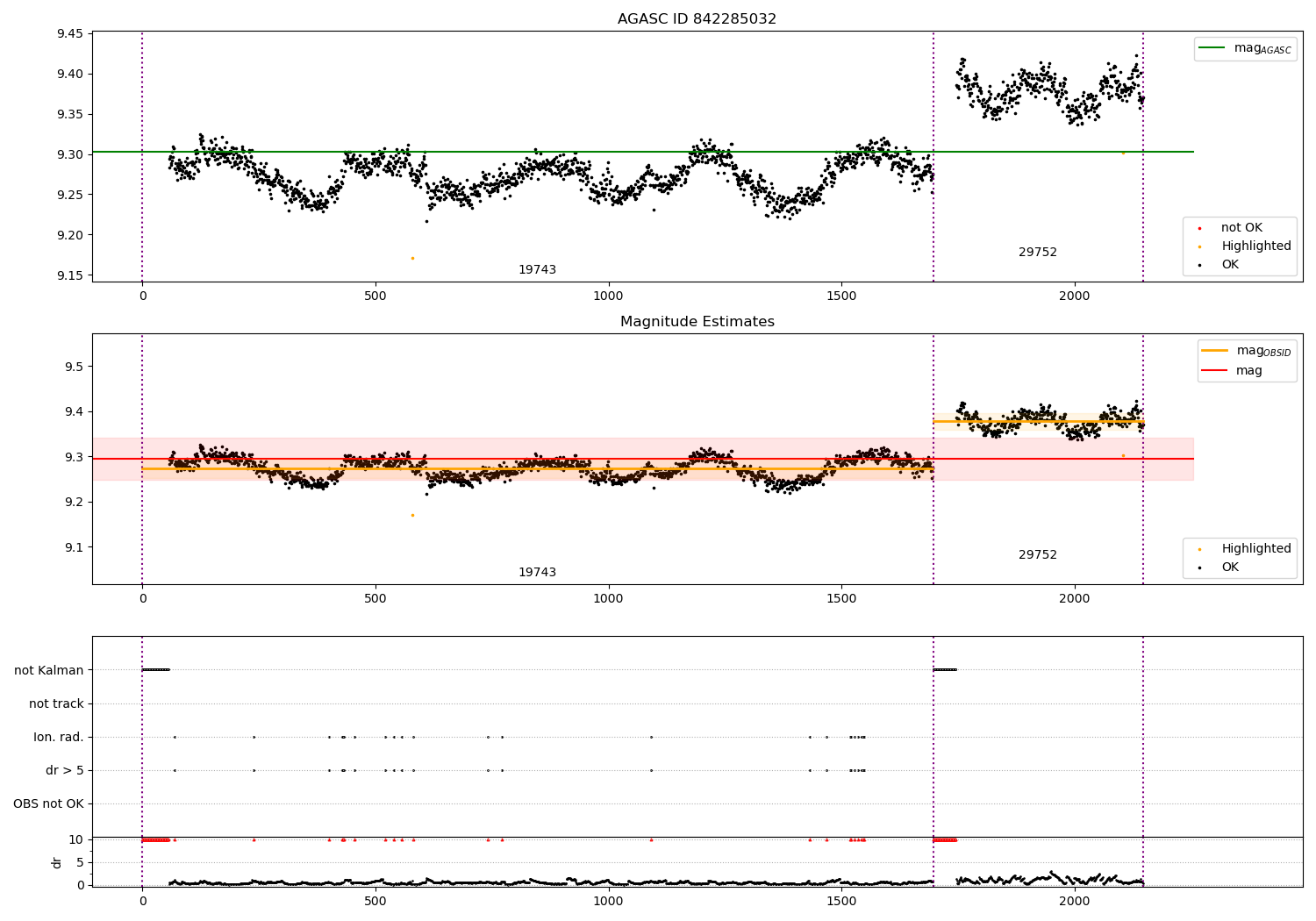Click the 9.45 y-axis tick in top plot
This screenshot has width=1316, height=921.
(x=70, y=34)
